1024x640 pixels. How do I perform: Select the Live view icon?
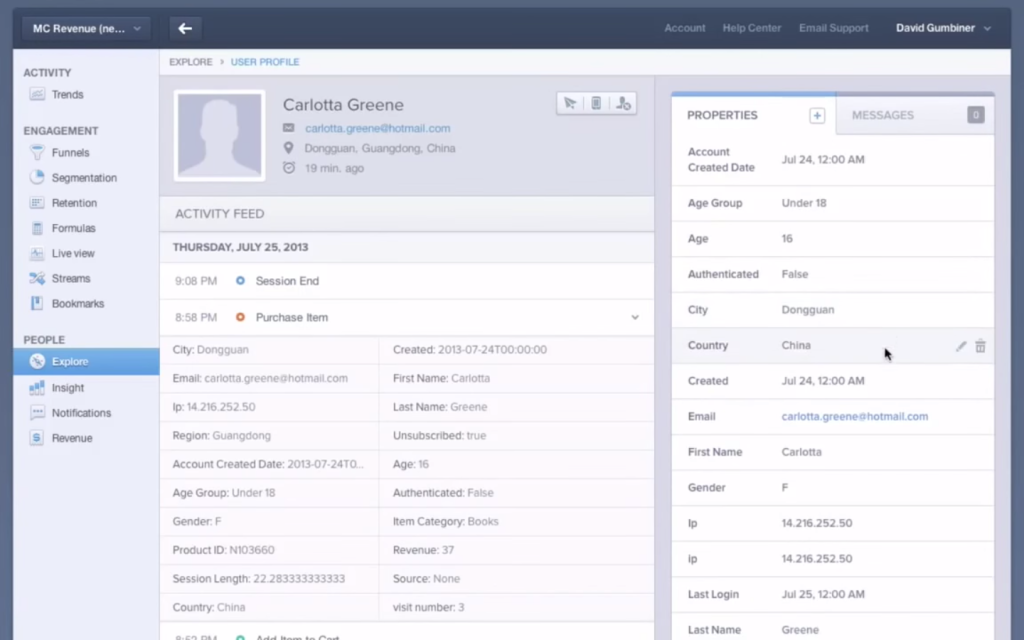pyautogui.click(x=37, y=253)
